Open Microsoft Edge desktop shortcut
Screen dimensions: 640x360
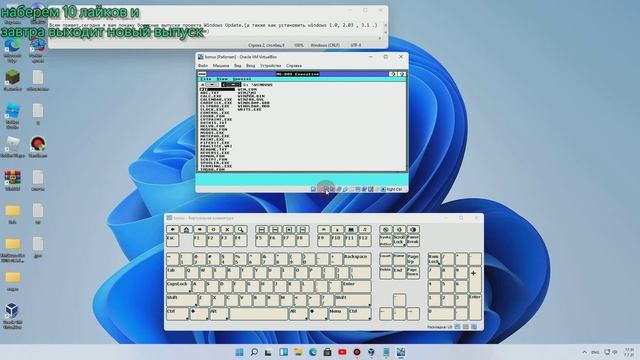point(12,49)
